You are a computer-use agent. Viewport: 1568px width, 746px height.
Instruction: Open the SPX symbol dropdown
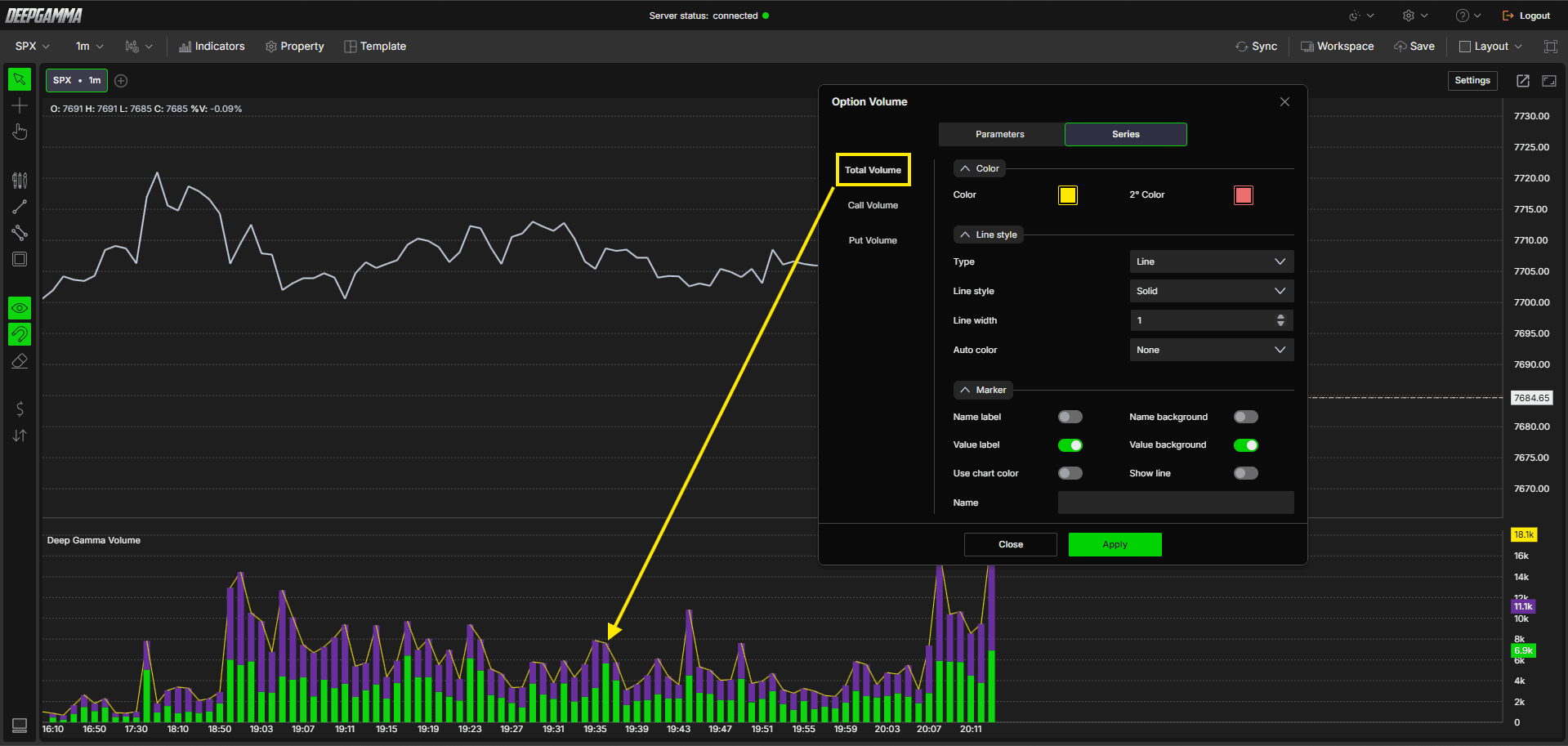coord(32,47)
